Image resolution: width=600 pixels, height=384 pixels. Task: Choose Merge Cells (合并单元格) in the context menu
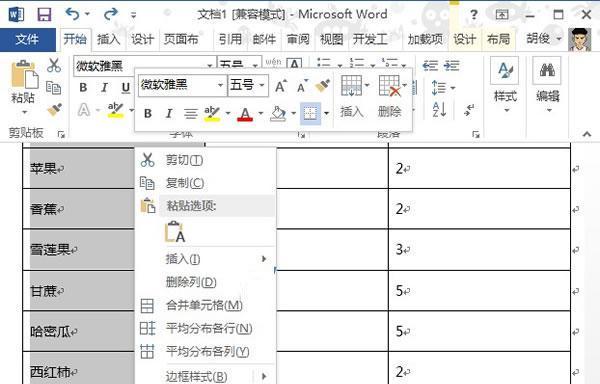206,305
